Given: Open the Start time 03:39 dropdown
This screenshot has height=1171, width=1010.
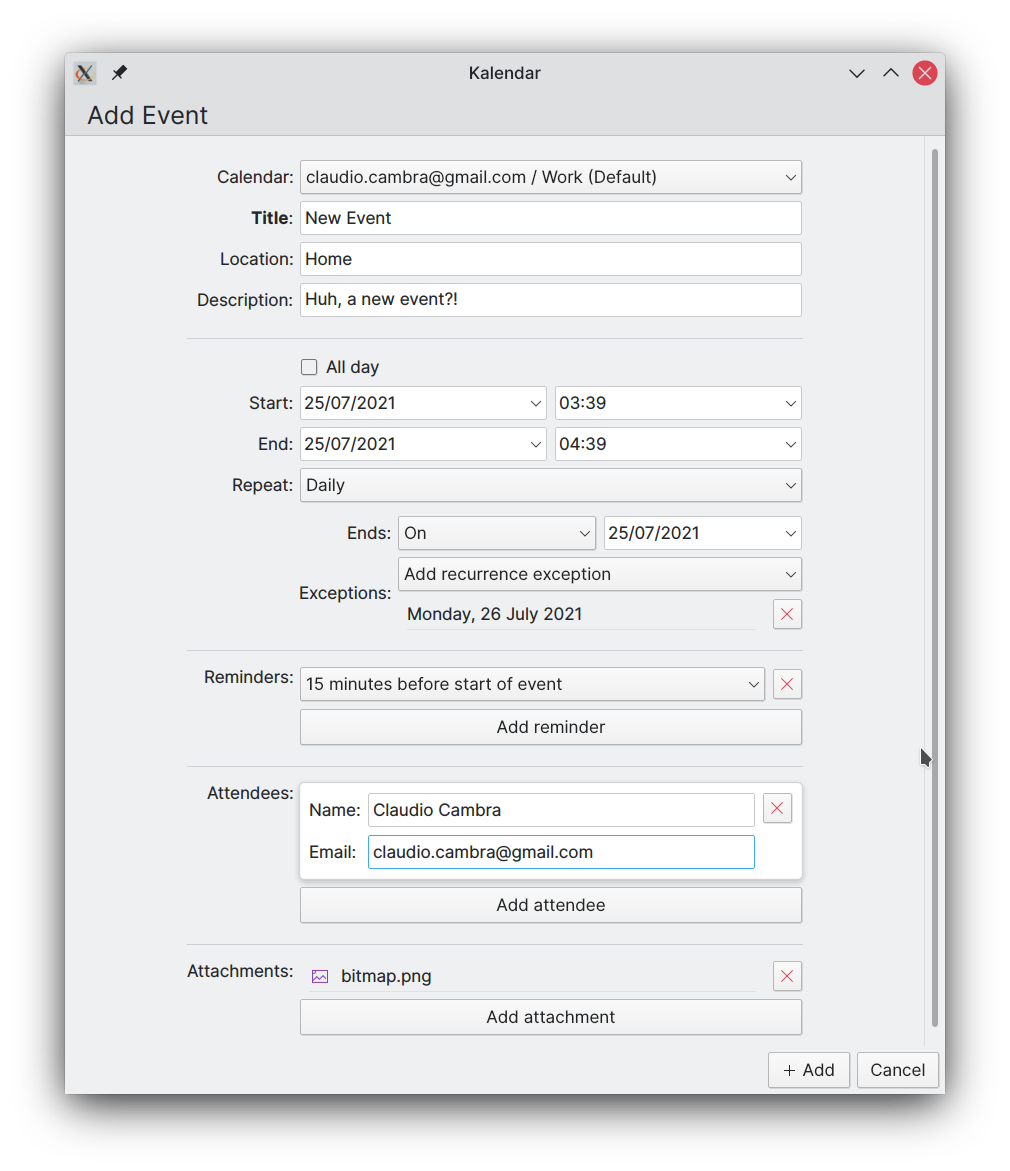Looking at the screenshot, I should [x=678, y=403].
